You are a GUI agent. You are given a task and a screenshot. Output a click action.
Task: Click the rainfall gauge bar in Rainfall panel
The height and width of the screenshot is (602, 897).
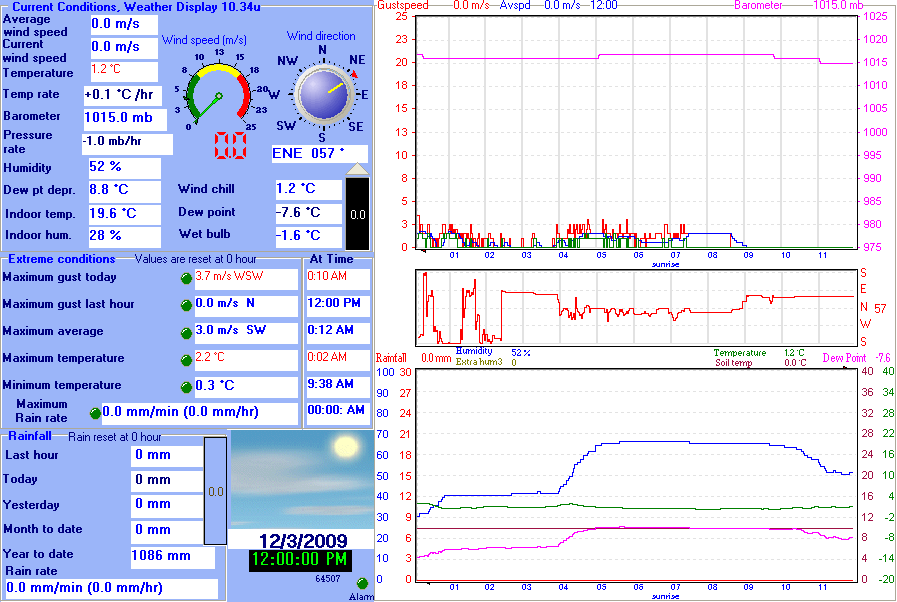(215, 491)
